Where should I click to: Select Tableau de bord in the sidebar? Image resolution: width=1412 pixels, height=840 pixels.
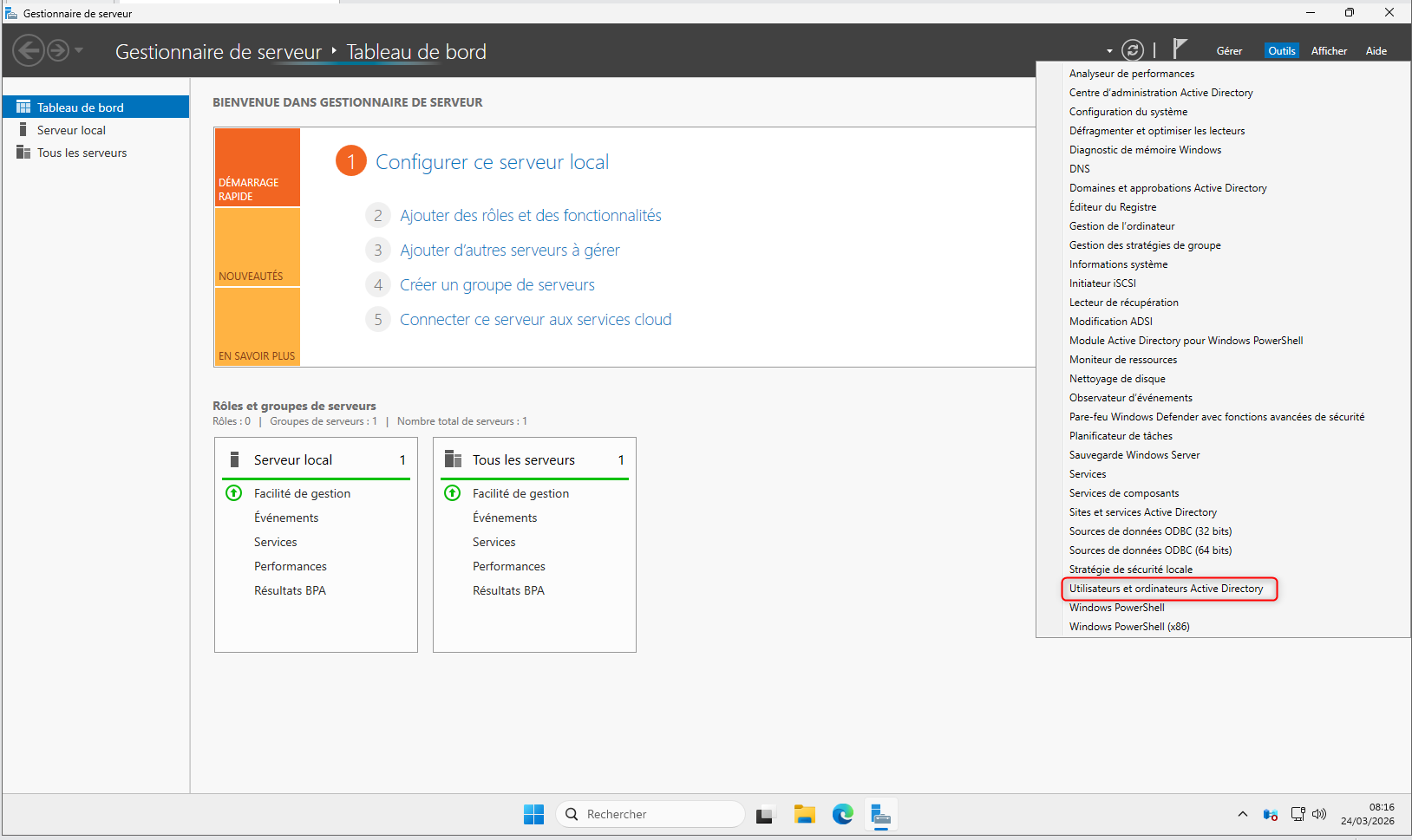(x=96, y=107)
